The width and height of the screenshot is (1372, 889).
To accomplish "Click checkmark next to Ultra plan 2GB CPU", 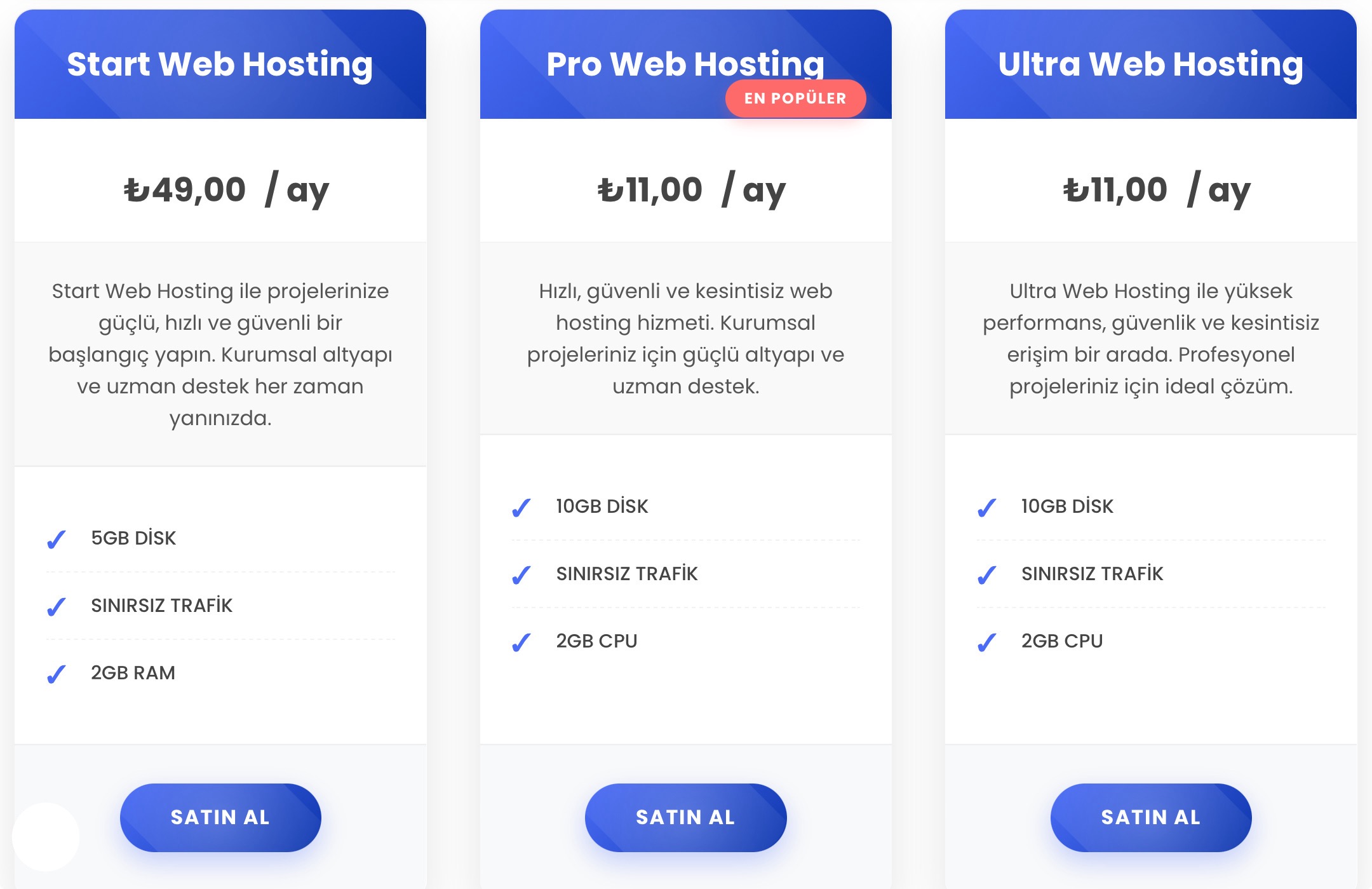I will (986, 642).
